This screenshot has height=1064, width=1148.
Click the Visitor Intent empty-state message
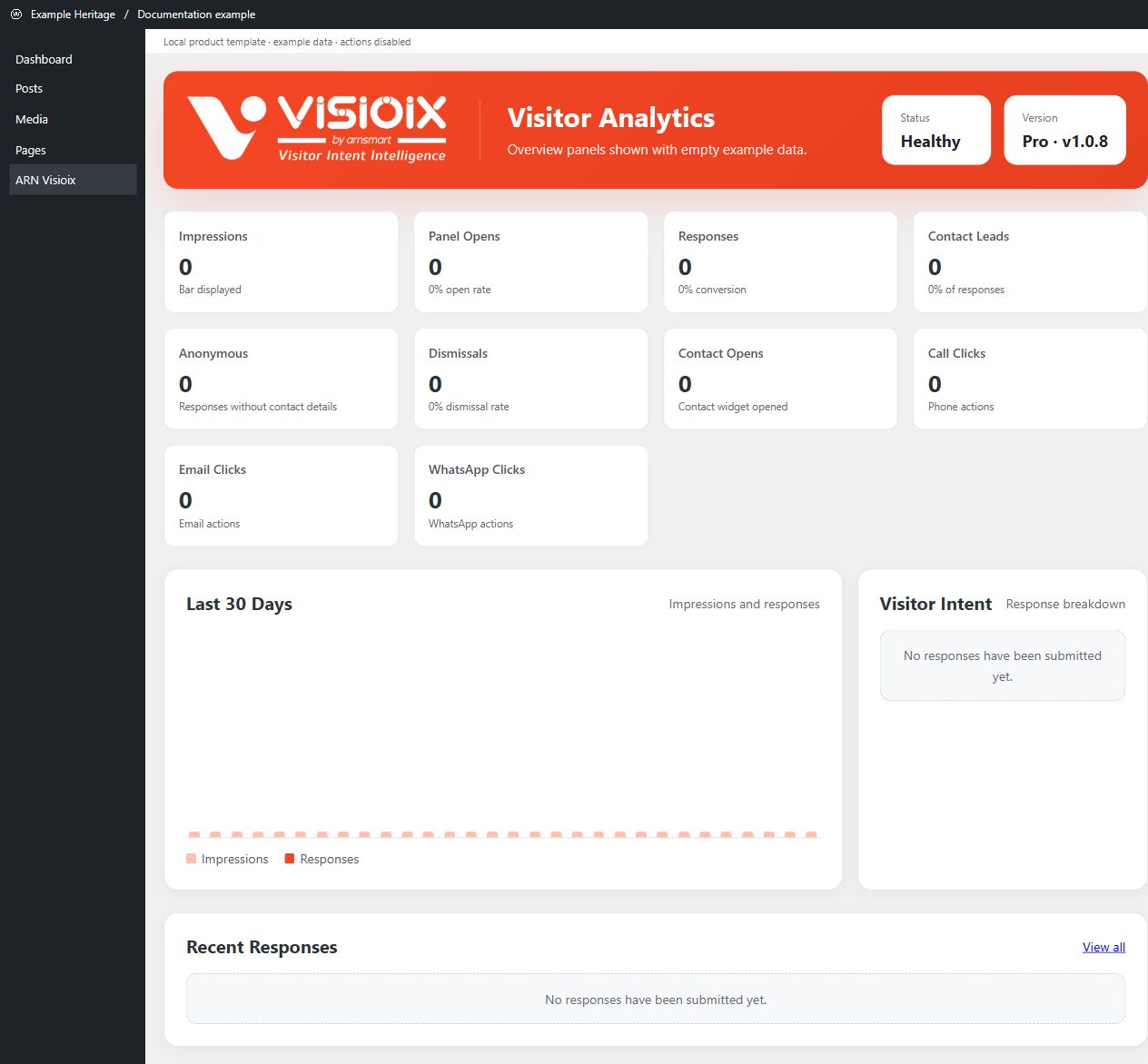(1003, 666)
